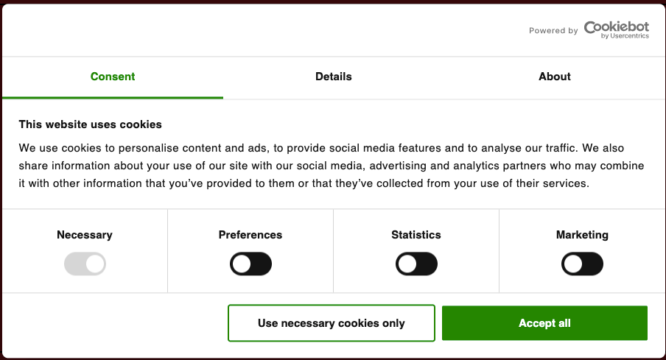This screenshot has width=666, height=360.
Task: Open the About tab
Action: (554, 77)
